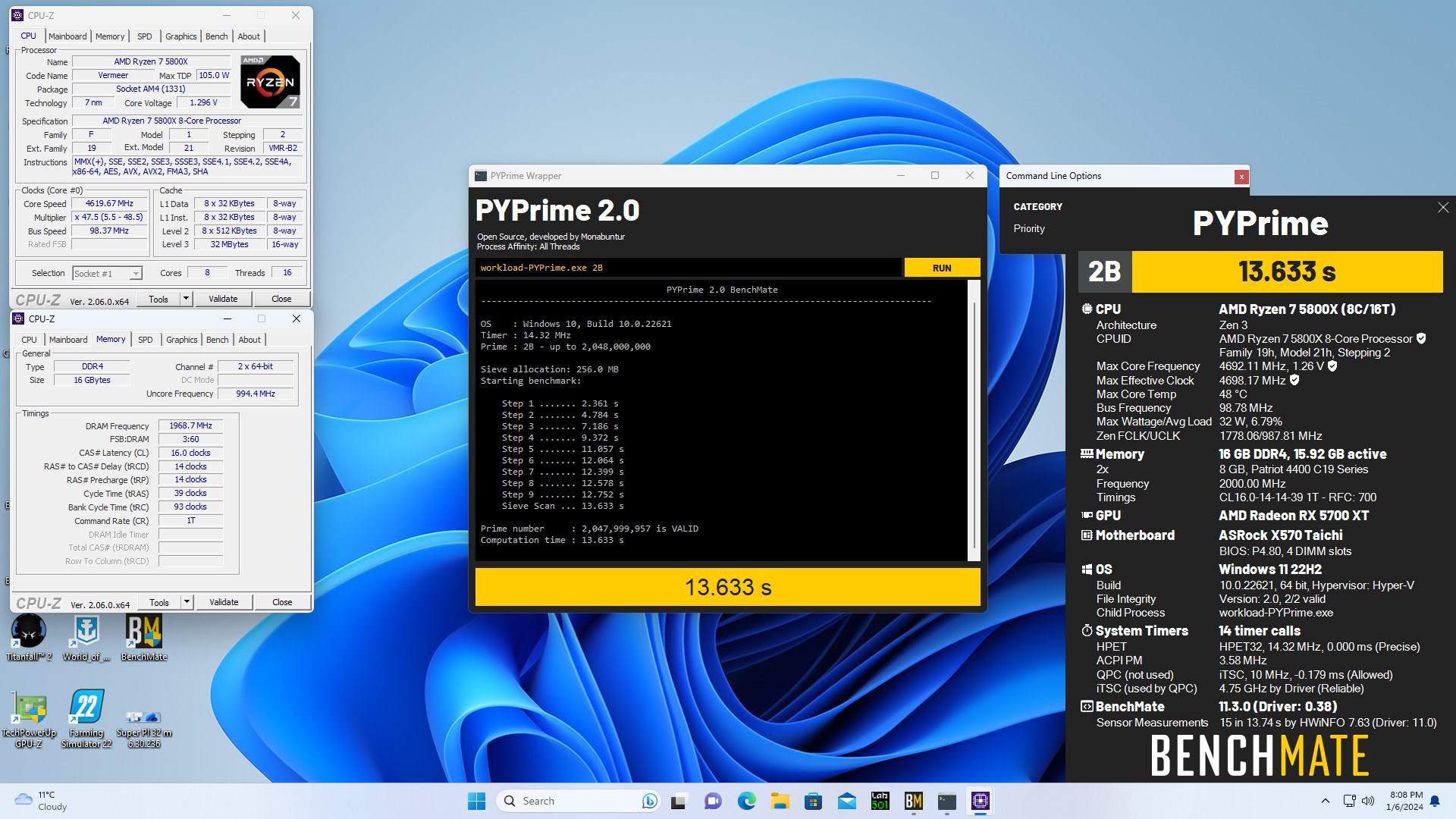Open Tools dropdown arrow in top CPU-Z window

coord(186,299)
